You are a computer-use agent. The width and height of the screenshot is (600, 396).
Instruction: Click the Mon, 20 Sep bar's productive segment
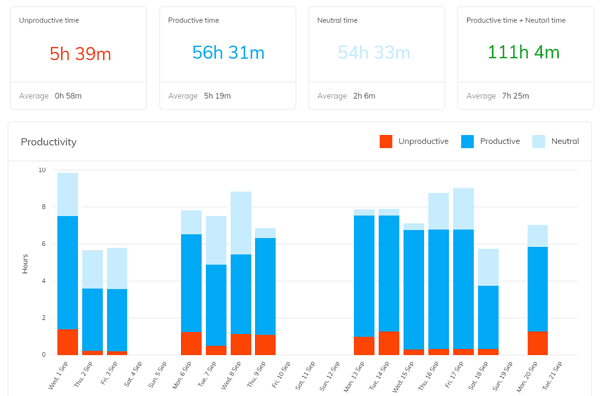pyautogui.click(x=538, y=289)
